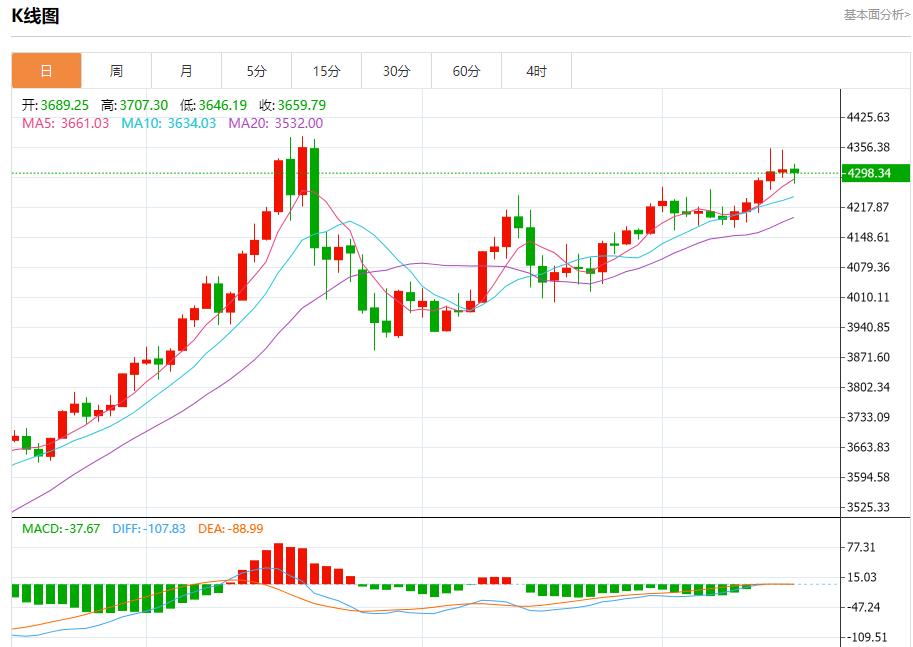This screenshot has width=913, height=647.
Task: Open the 基本面分析 link
Action: coord(876,15)
